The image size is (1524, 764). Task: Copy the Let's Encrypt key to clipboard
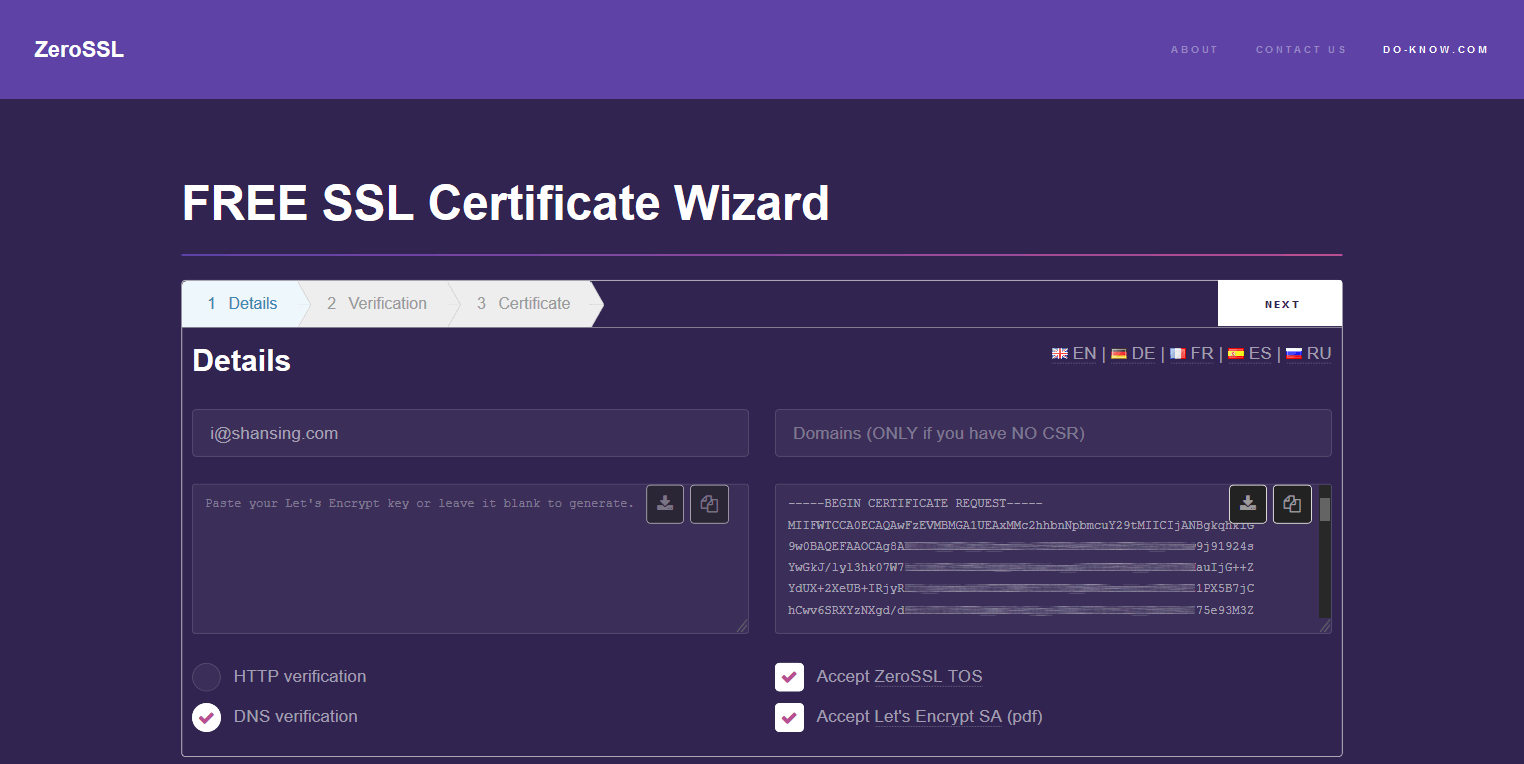pyautogui.click(x=710, y=504)
